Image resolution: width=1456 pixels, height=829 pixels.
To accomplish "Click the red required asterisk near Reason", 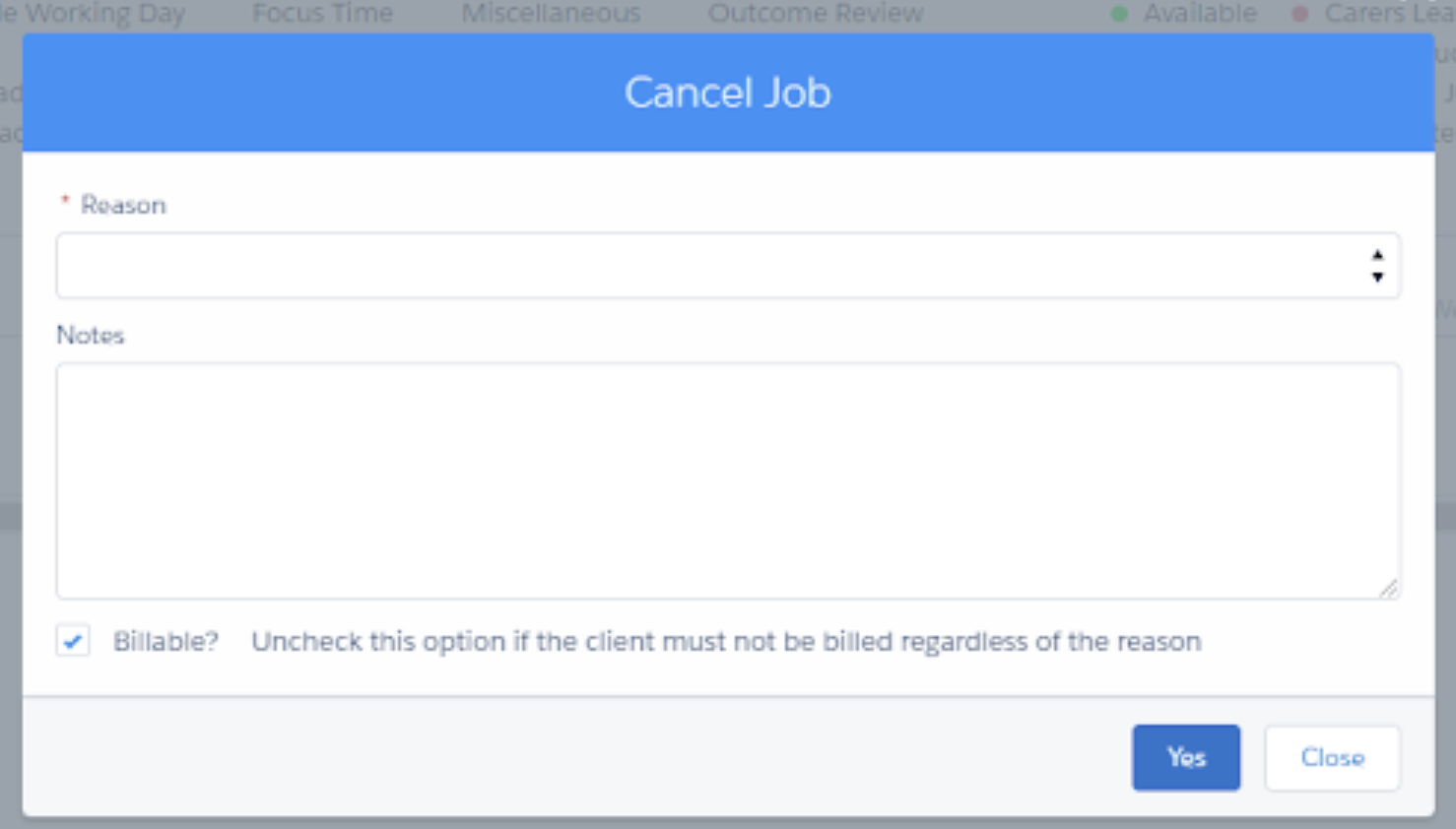I will tap(65, 201).
